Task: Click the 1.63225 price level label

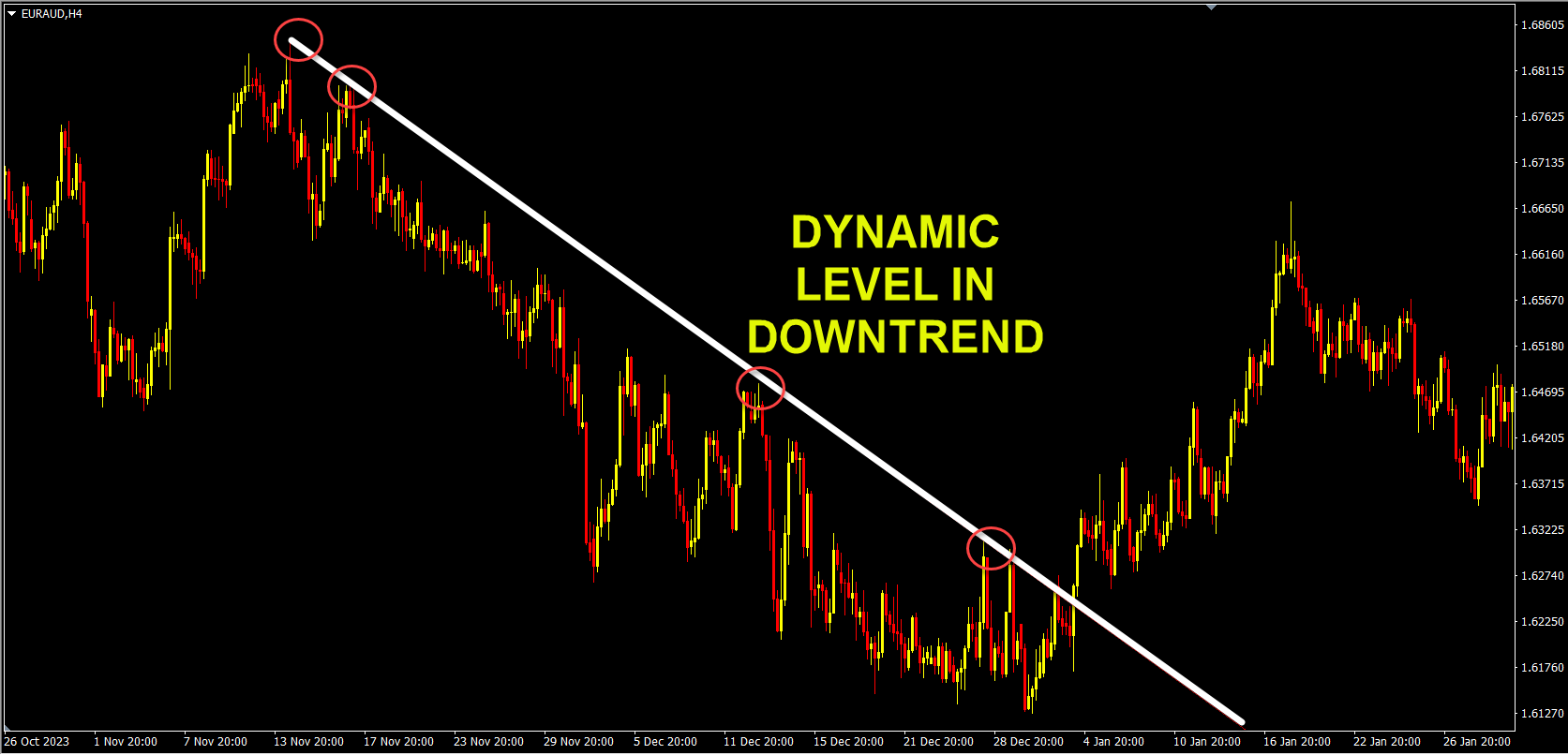Action: 1542,530
